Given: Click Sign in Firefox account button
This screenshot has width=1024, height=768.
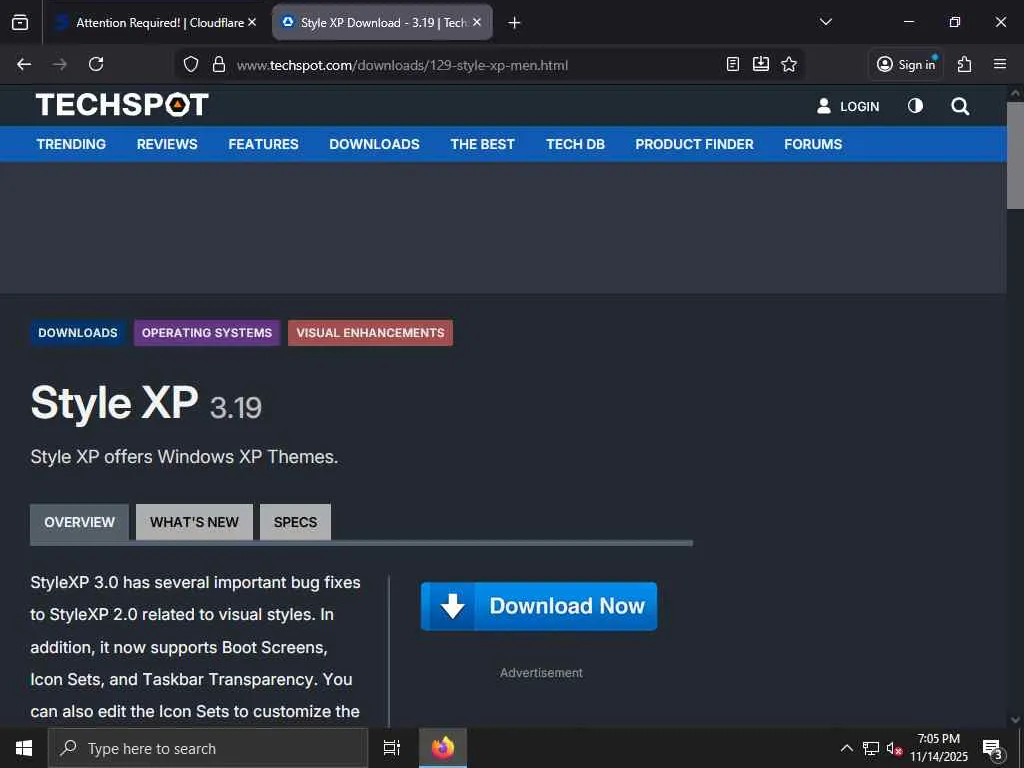Looking at the screenshot, I should pyautogui.click(x=906, y=64).
